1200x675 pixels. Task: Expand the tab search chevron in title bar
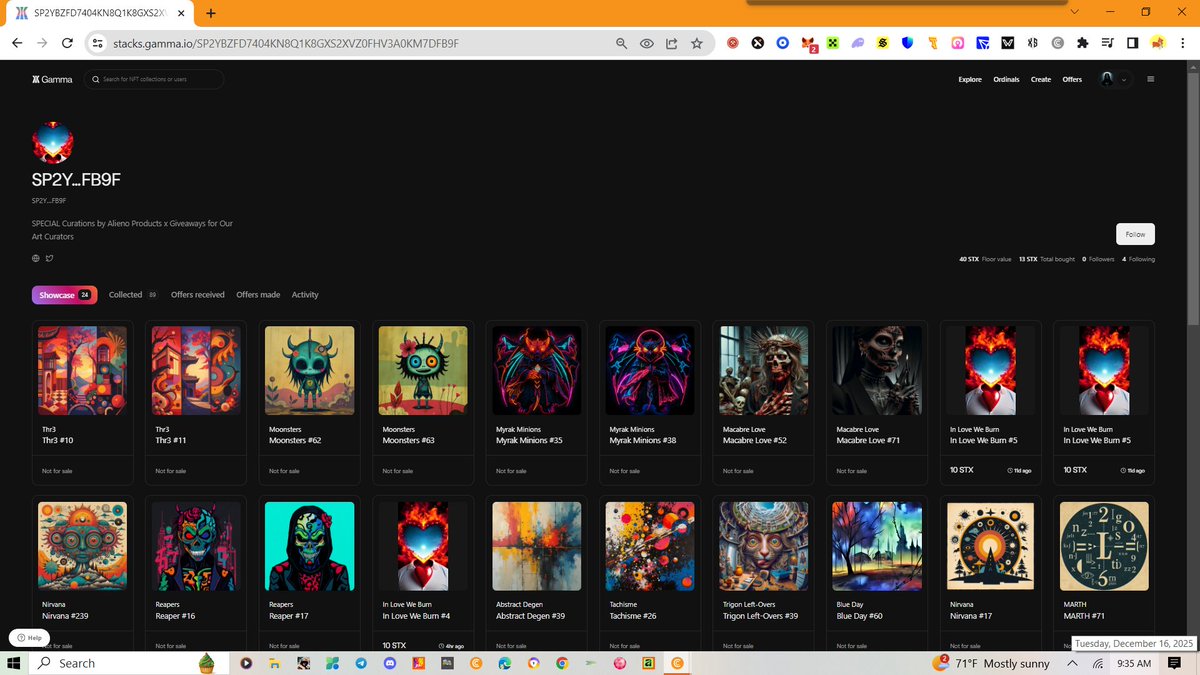(1075, 12)
